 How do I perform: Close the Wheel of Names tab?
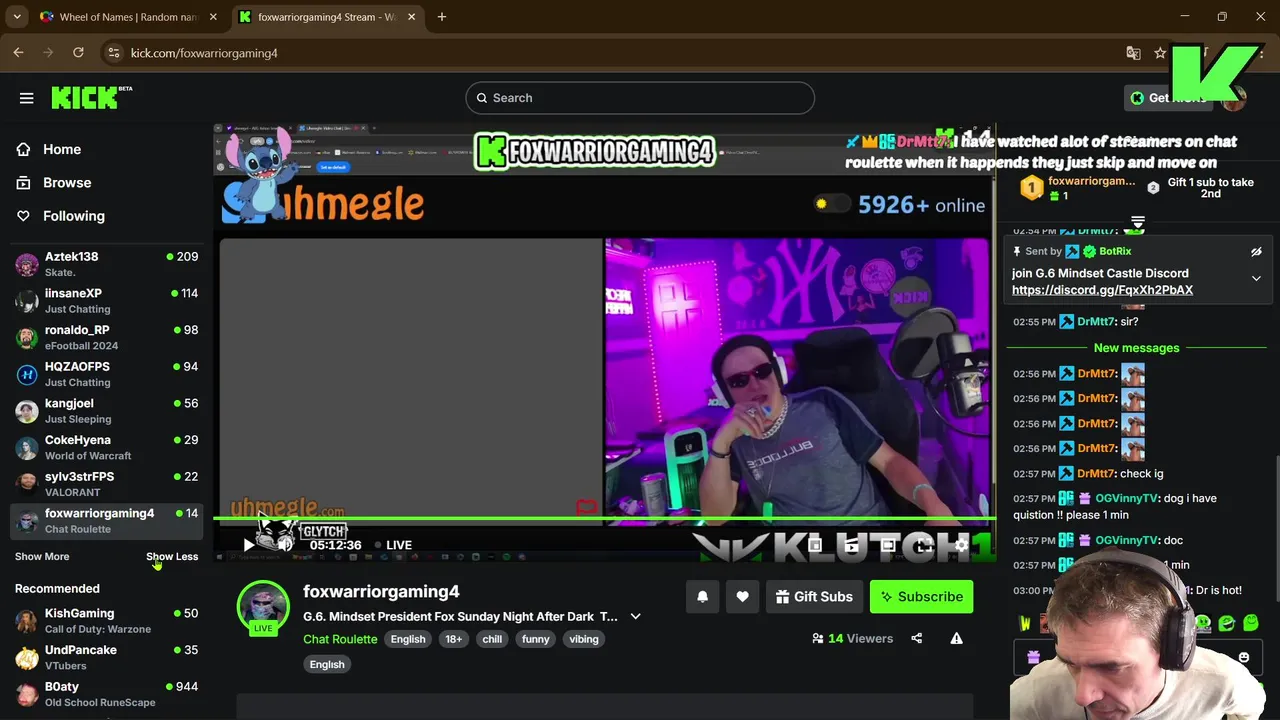click(213, 17)
